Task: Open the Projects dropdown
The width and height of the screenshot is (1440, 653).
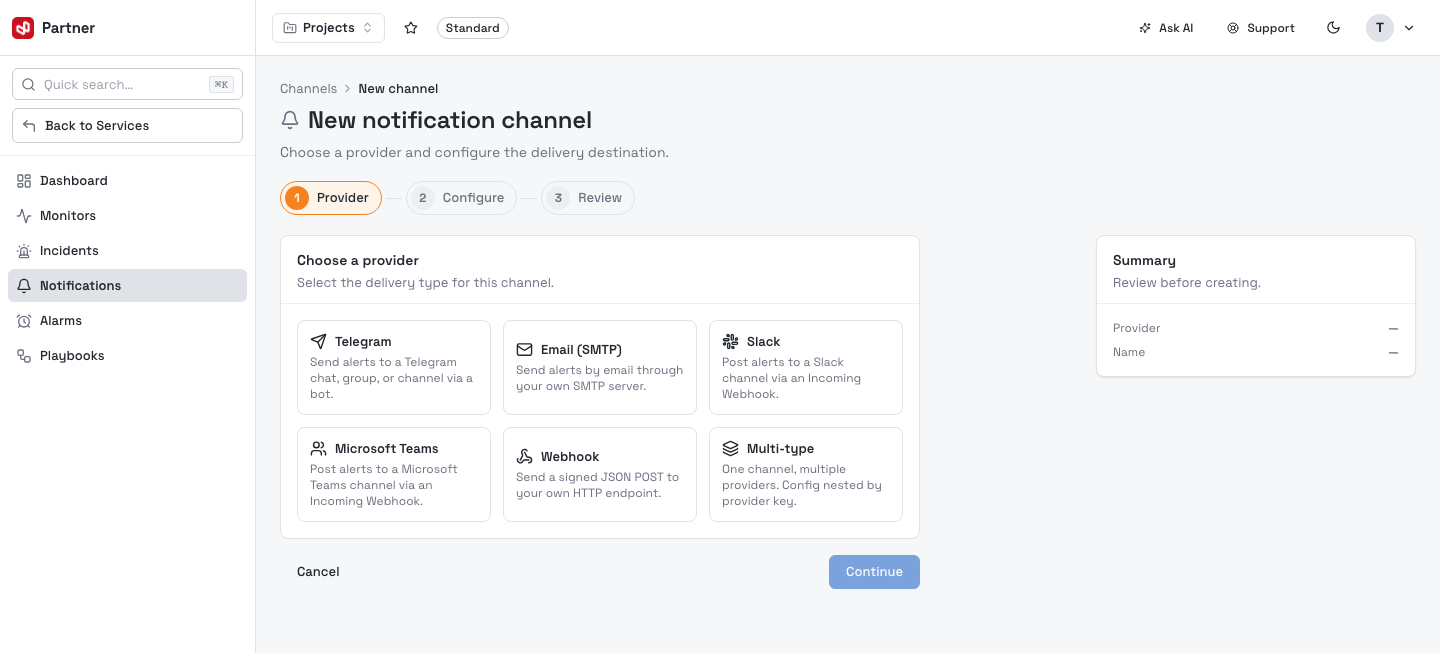Action: 328,28
